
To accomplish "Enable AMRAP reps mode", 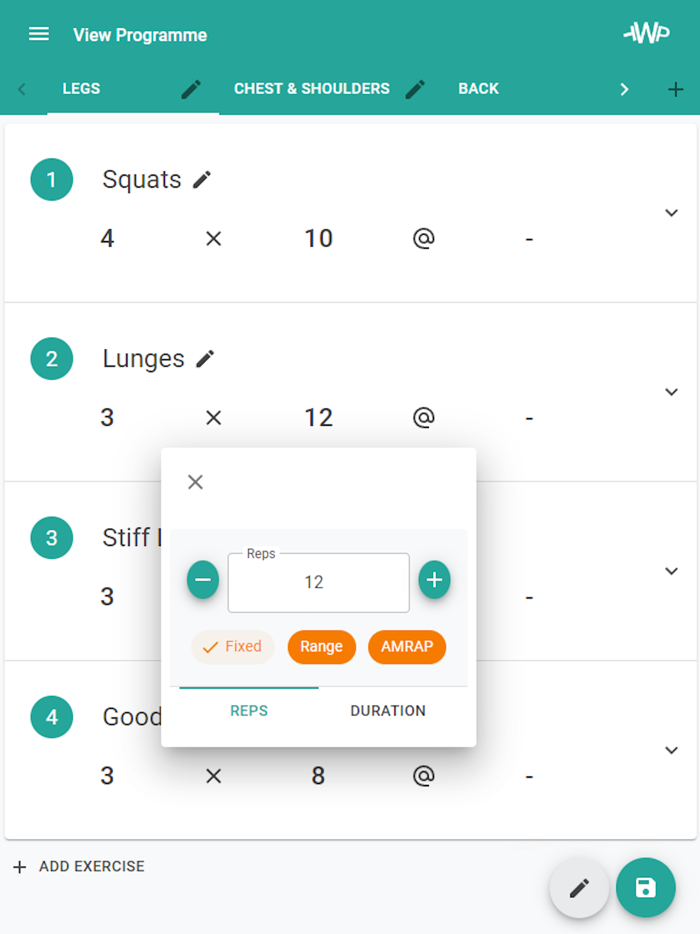I will (406, 647).
